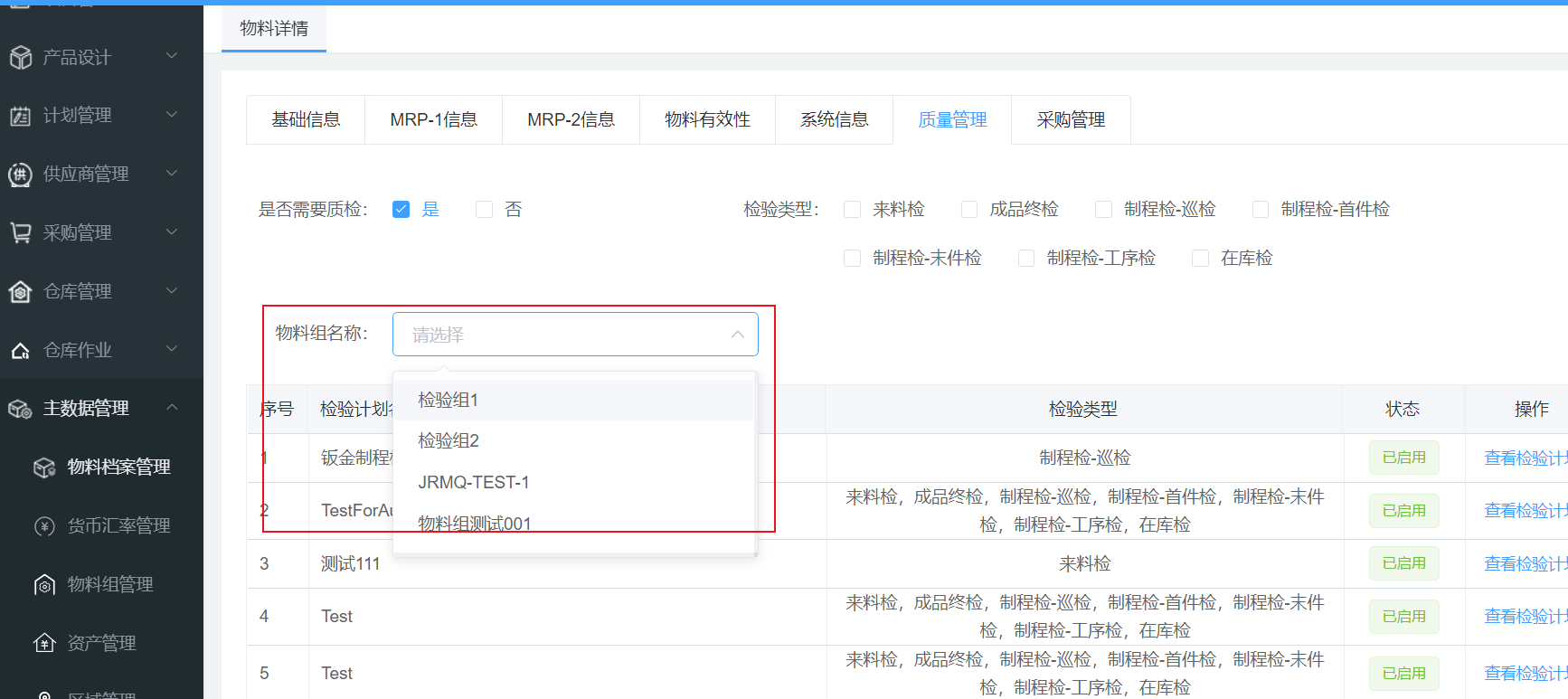
Task: Click the 采购管理 shopping cart icon
Action: [21, 232]
